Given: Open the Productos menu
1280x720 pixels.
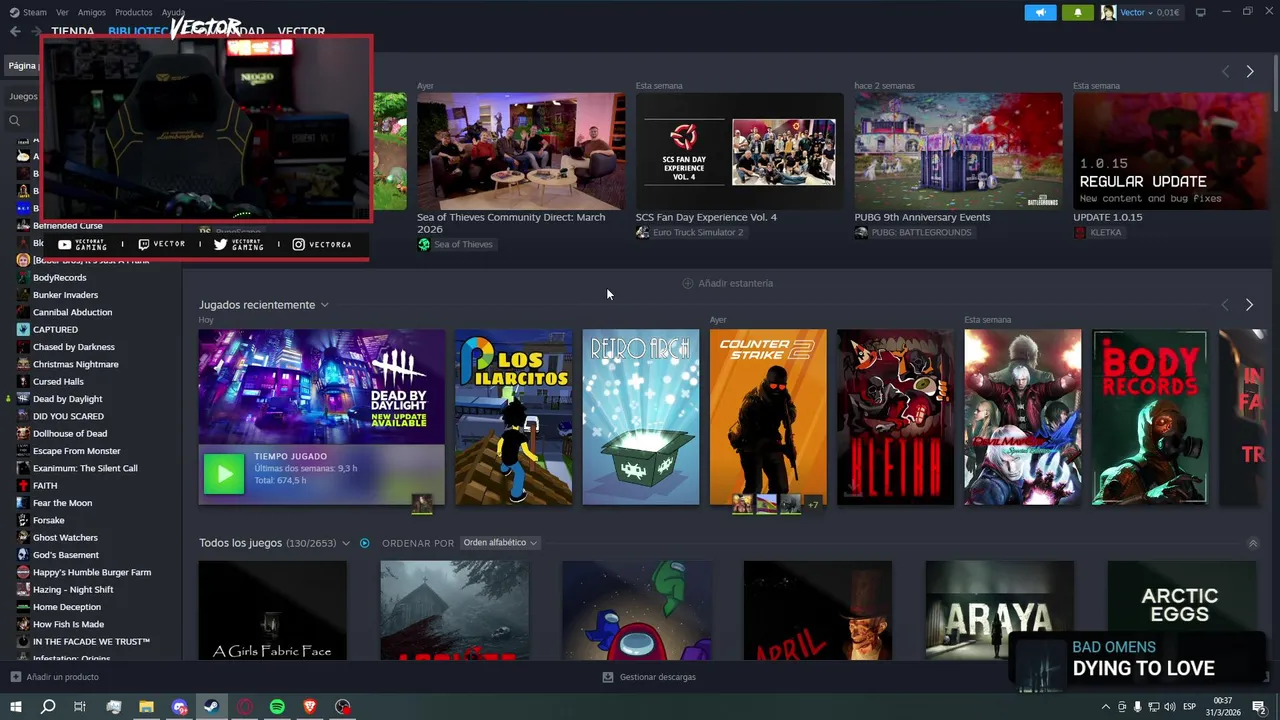Looking at the screenshot, I should (134, 12).
